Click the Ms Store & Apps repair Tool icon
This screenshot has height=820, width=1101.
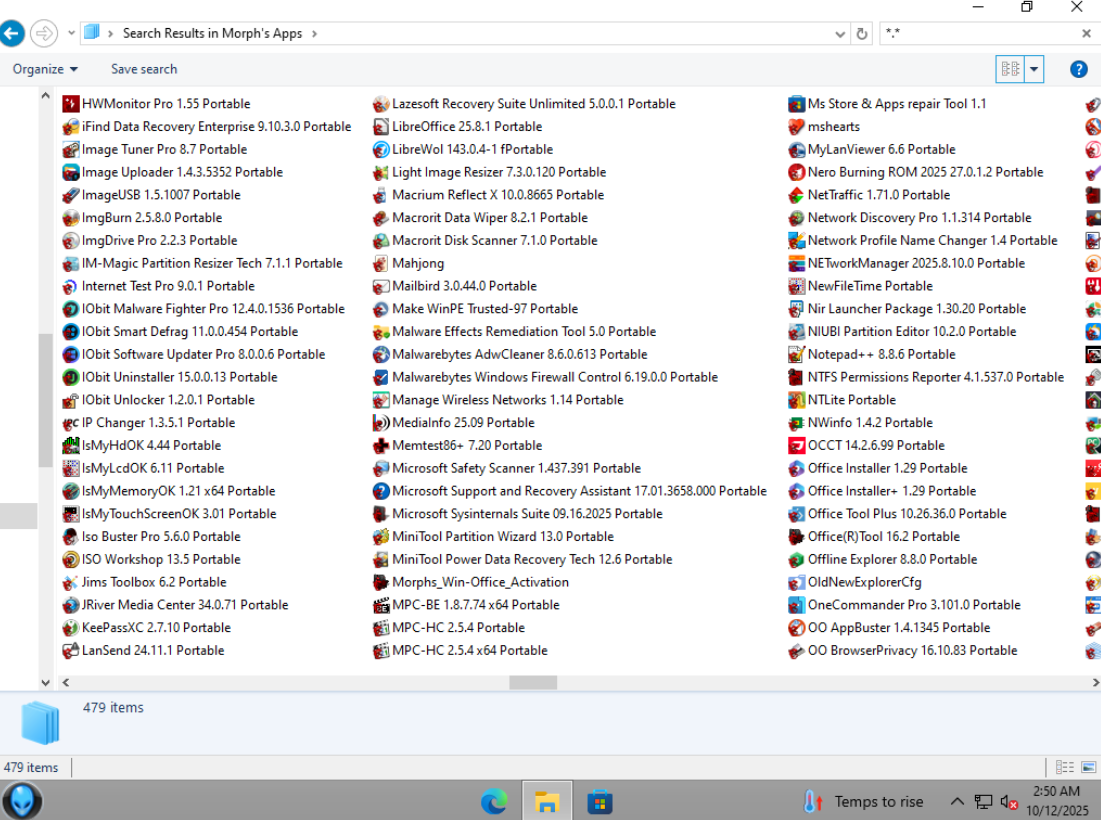[x=796, y=104]
